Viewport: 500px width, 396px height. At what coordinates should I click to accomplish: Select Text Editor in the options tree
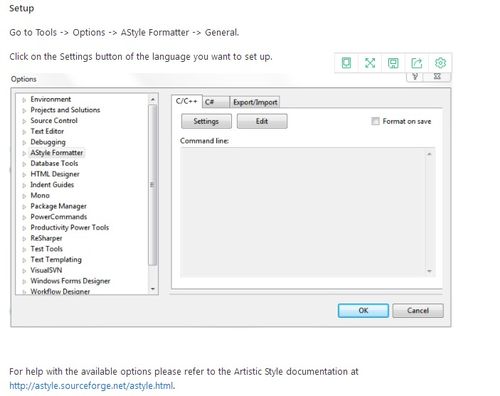pyautogui.click(x=47, y=131)
